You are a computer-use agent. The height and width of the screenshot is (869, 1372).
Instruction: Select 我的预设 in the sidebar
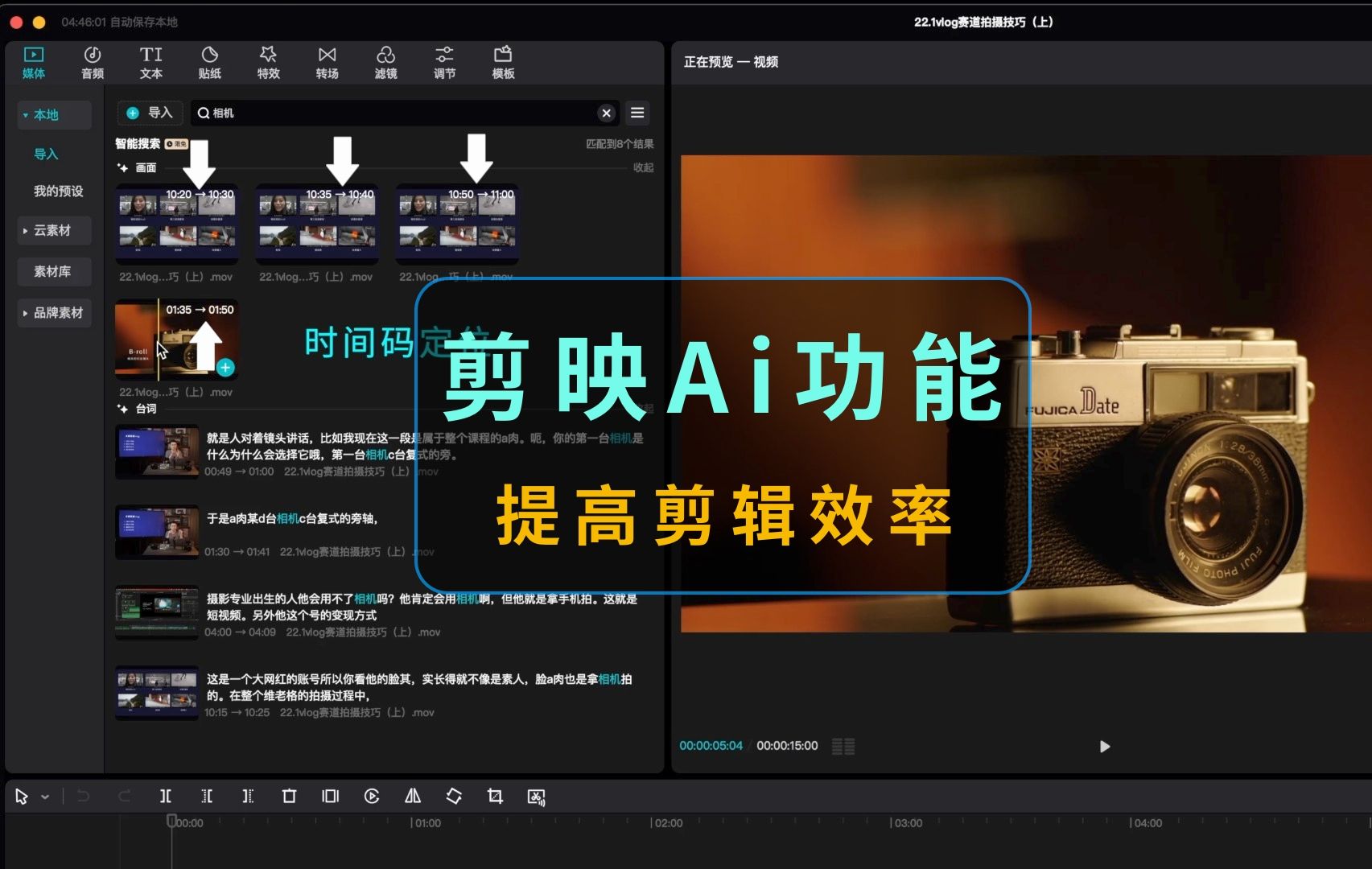58,192
